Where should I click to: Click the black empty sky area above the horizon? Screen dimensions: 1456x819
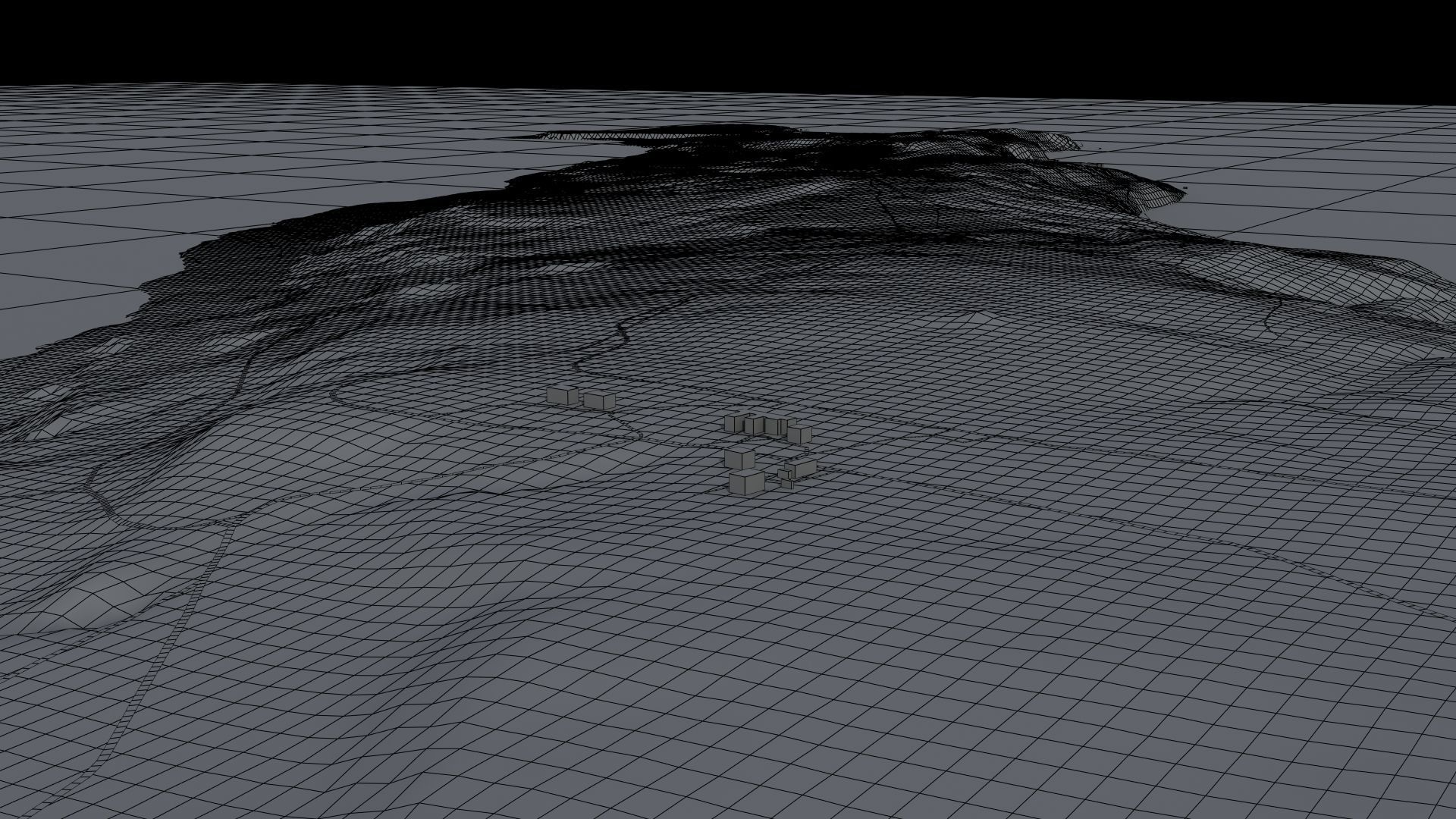click(728, 38)
